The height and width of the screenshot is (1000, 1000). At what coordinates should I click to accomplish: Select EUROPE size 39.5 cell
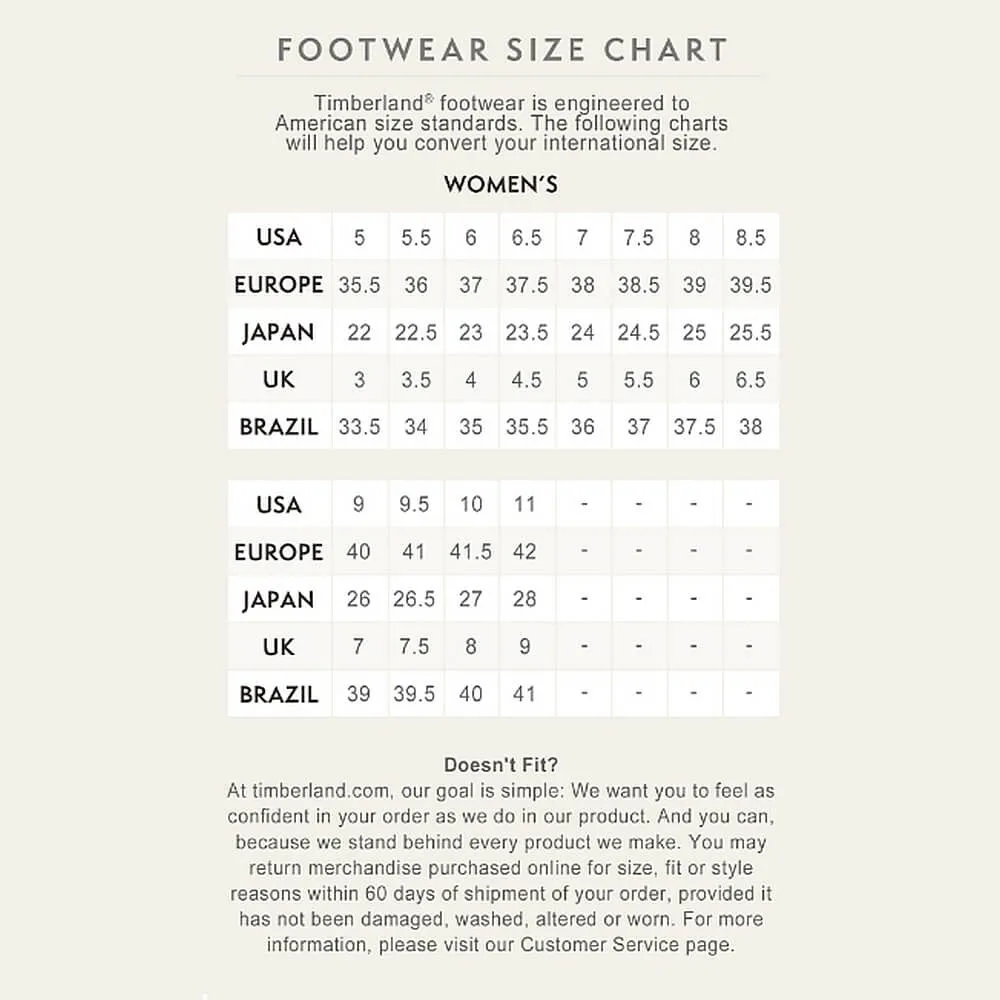tap(751, 284)
